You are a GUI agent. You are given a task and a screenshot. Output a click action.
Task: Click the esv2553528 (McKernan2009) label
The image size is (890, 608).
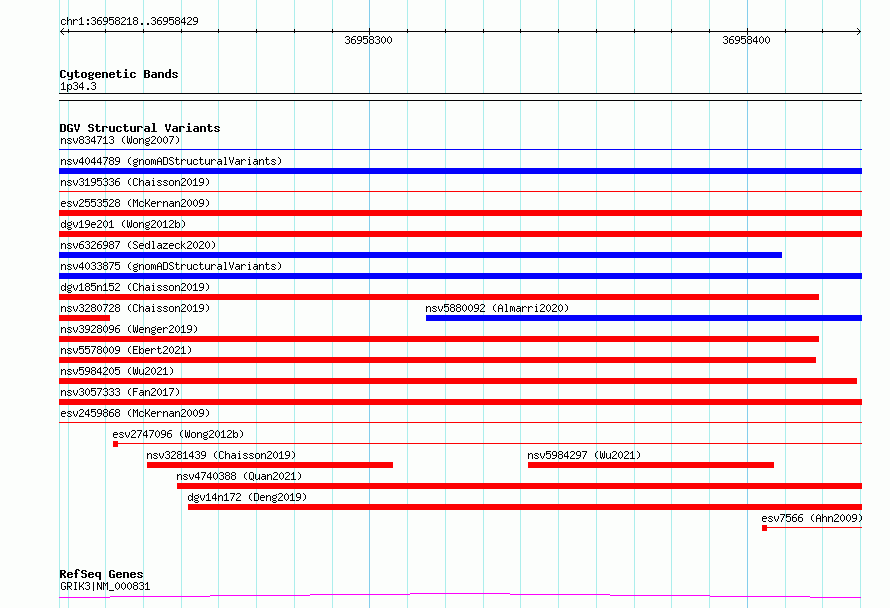(135, 203)
